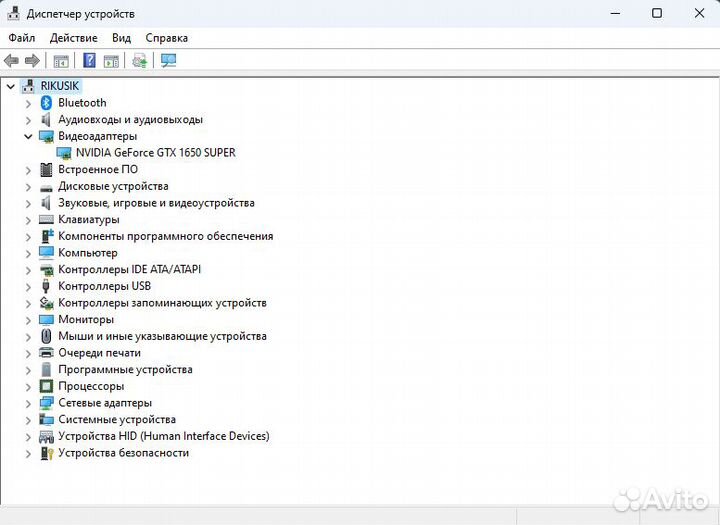Image resolution: width=720 pixels, height=525 pixels.
Task: Click the Back arrow toolbar icon
Action: (11, 60)
